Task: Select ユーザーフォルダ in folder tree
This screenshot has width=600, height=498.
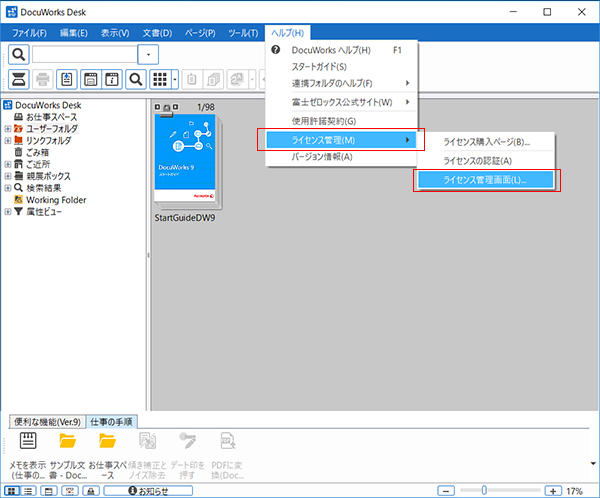Action: tap(52, 129)
